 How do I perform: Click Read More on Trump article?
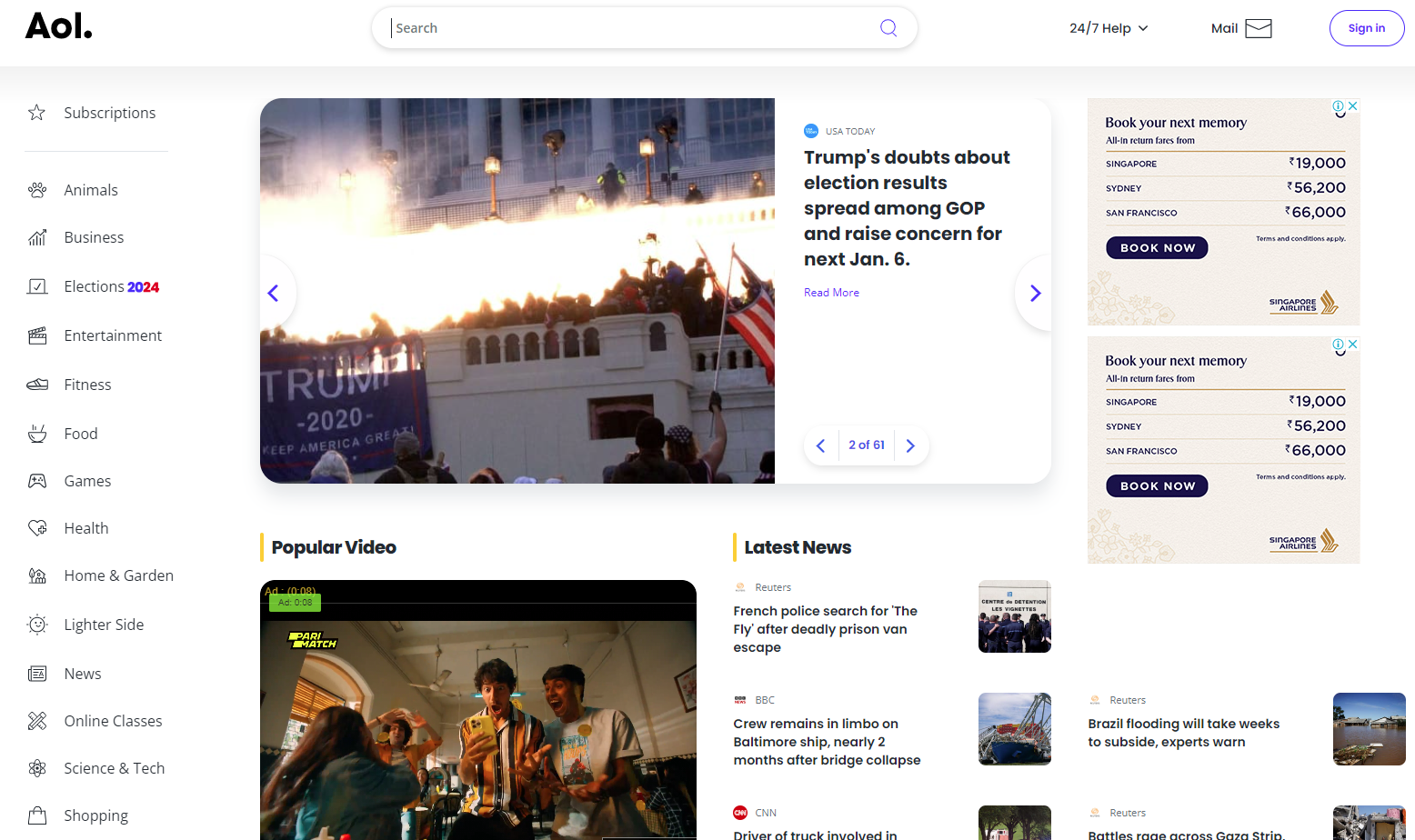[831, 293]
